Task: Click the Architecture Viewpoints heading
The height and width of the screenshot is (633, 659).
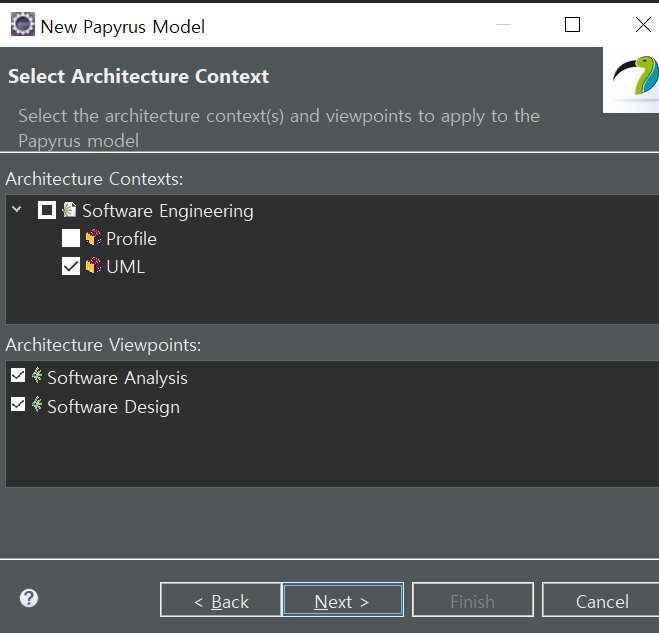Action: [103, 345]
